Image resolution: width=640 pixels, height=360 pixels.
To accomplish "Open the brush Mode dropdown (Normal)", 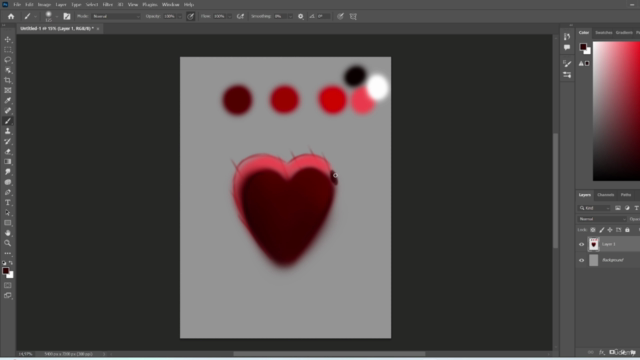I will pos(116,16).
